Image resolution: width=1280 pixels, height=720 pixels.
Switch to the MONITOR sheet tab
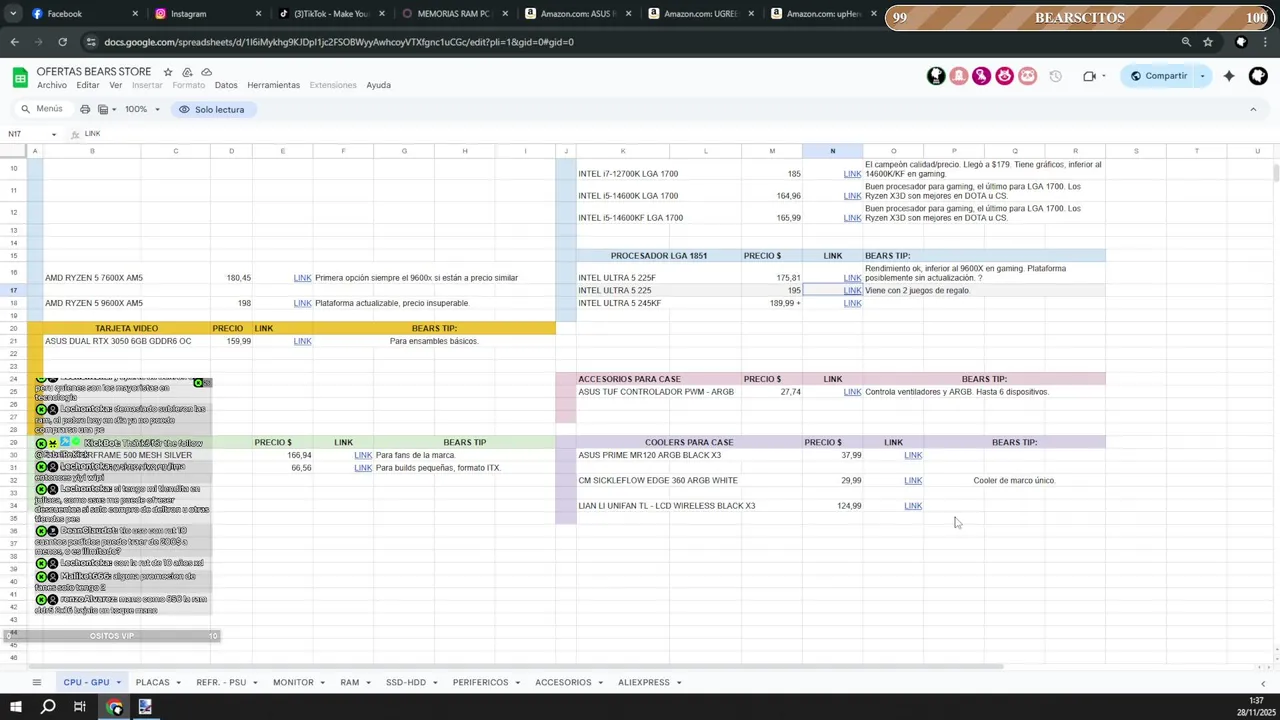click(x=293, y=682)
